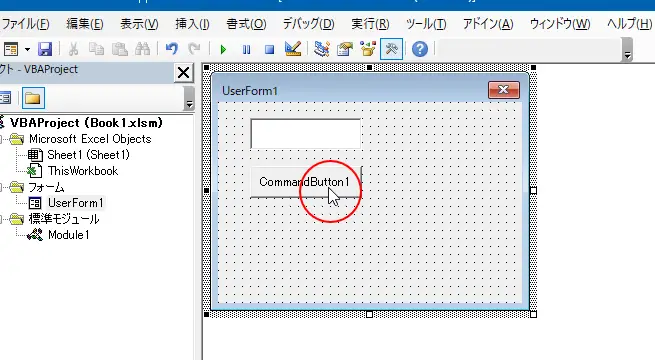Screen dimensions: 655x360
Task: Open the Project Explorer icon
Action: [x=322, y=49]
